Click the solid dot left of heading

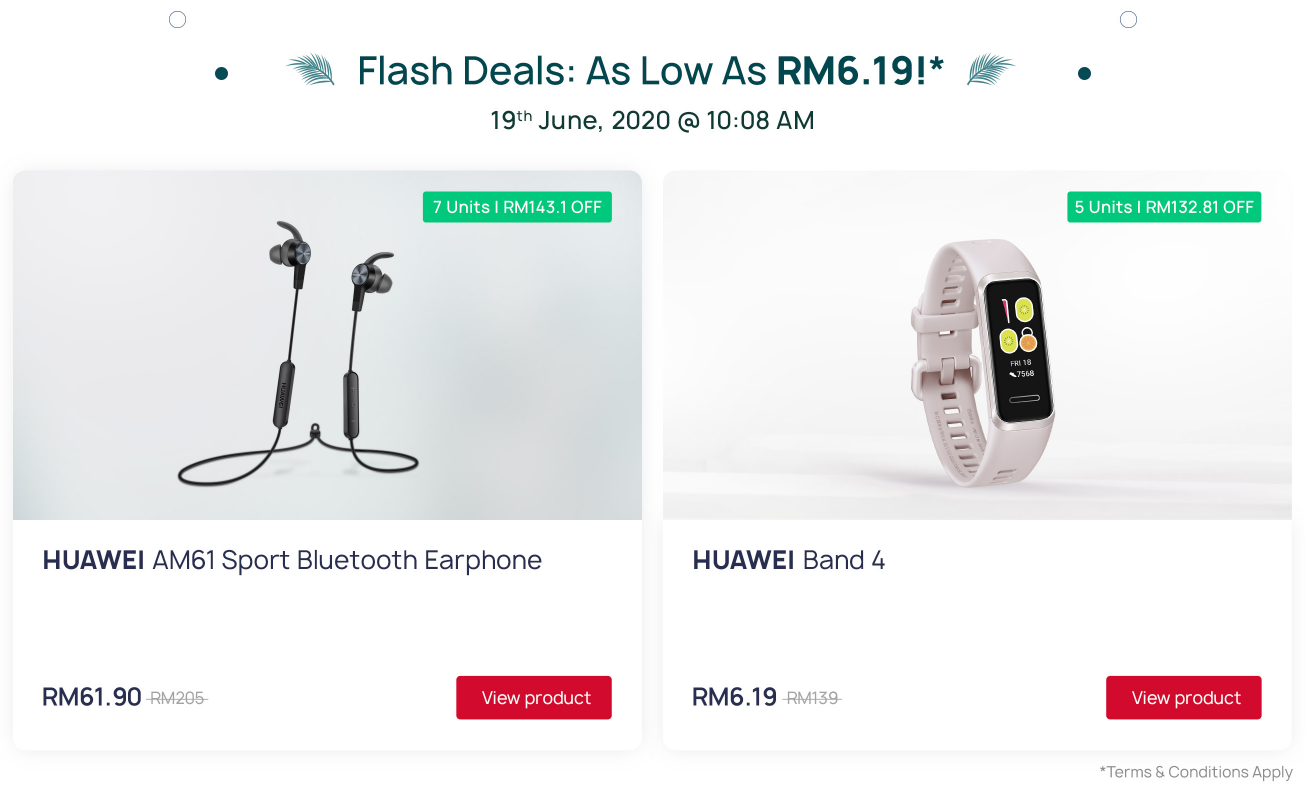[222, 73]
